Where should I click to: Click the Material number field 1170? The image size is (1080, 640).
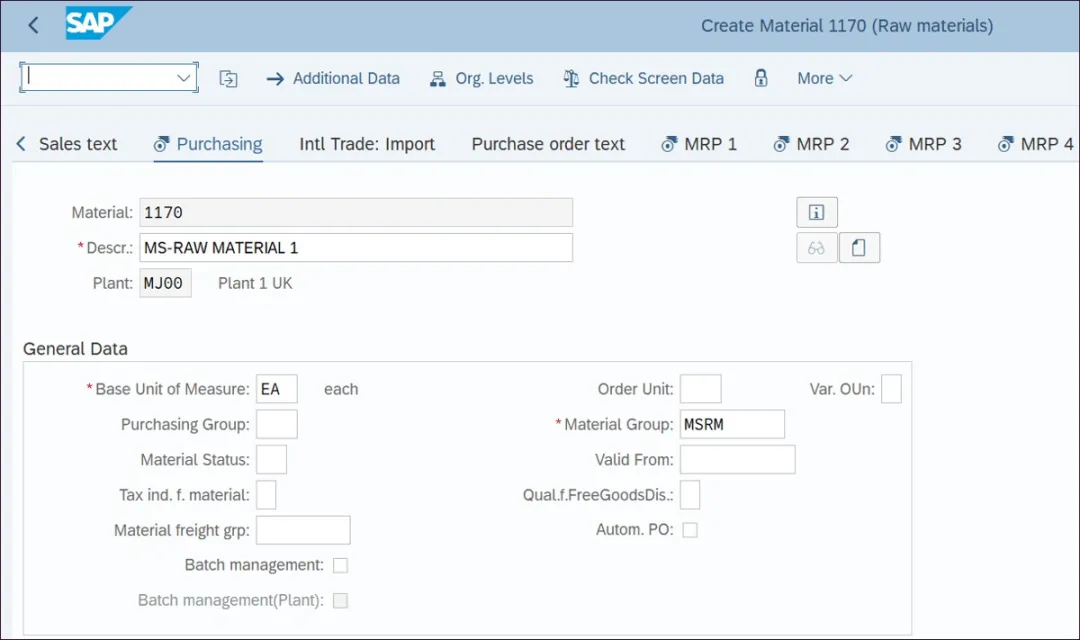[356, 212]
